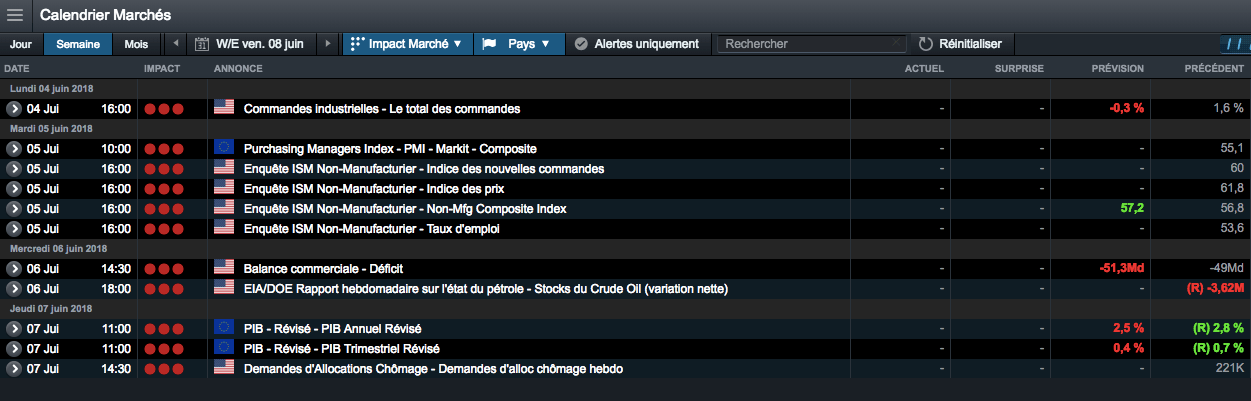Image resolution: width=1251 pixels, height=401 pixels.
Task: Click EU flag on PIB Annuel Révisé row
Action: click(224, 328)
